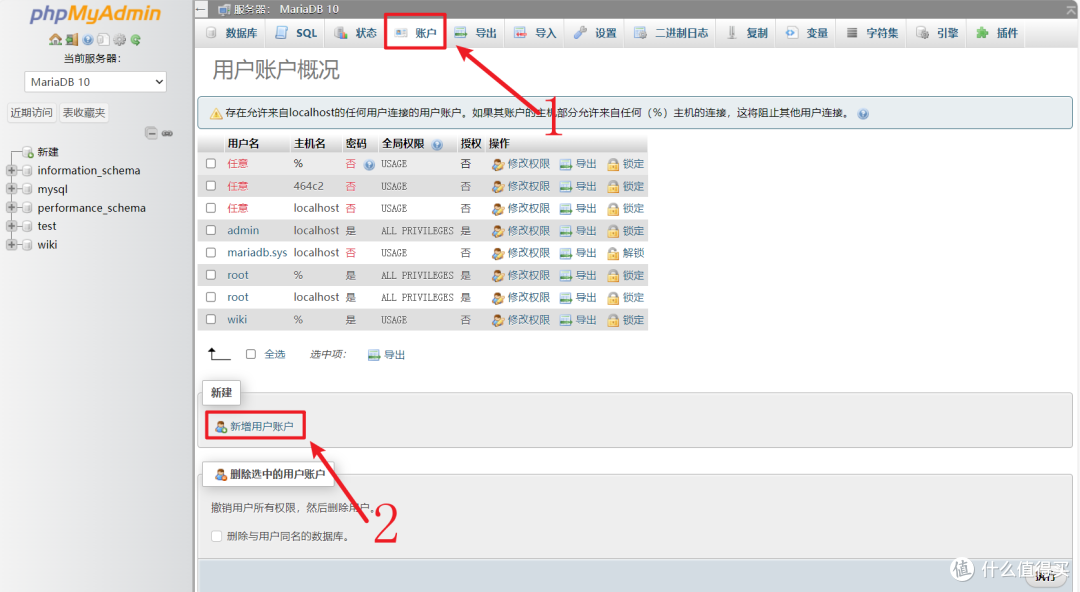Select the admin account checkbox
Image resolution: width=1080 pixels, height=592 pixels.
(x=211, y=230)
